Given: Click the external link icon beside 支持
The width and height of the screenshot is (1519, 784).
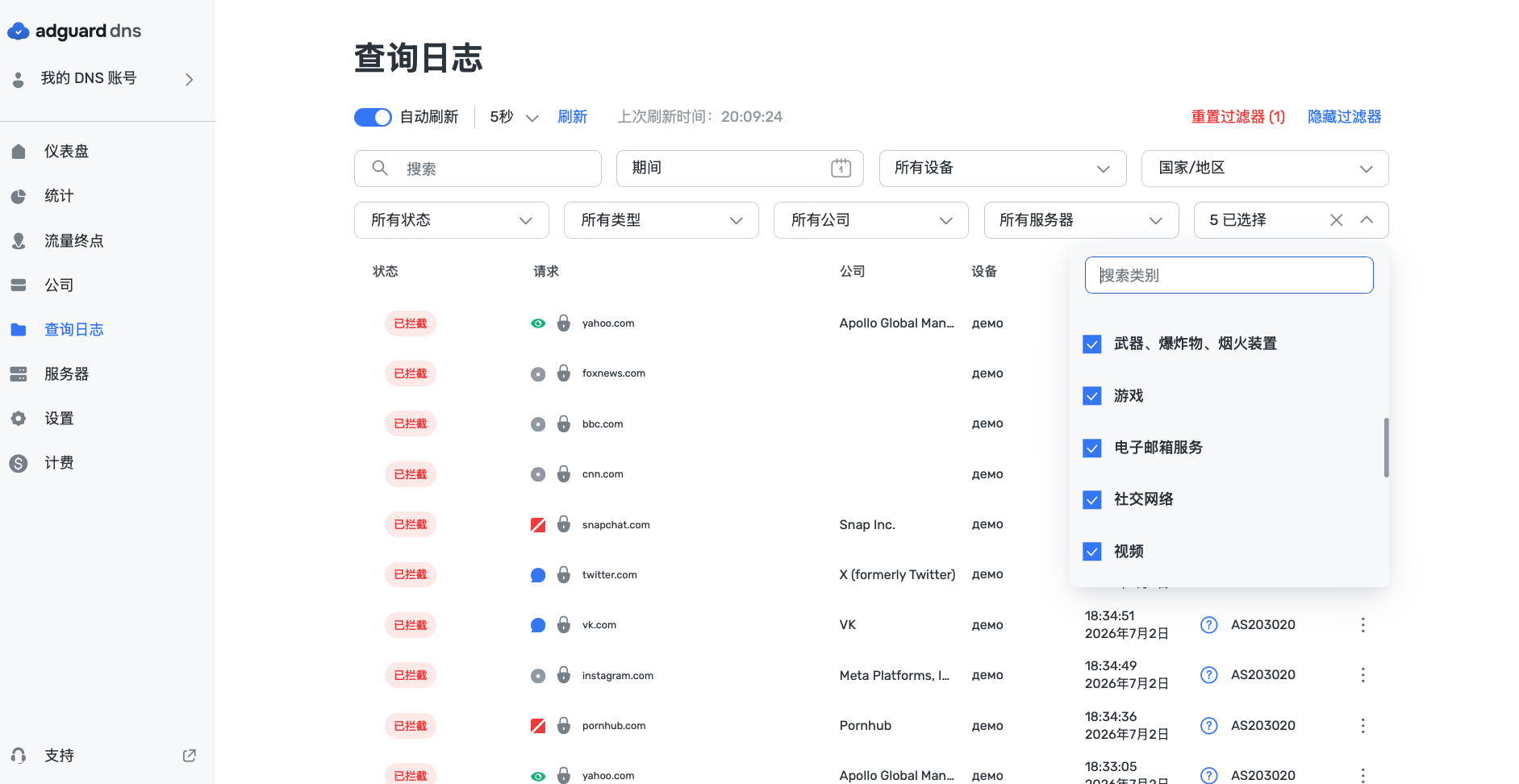Looking at the screenshot, I should point(190,756).
